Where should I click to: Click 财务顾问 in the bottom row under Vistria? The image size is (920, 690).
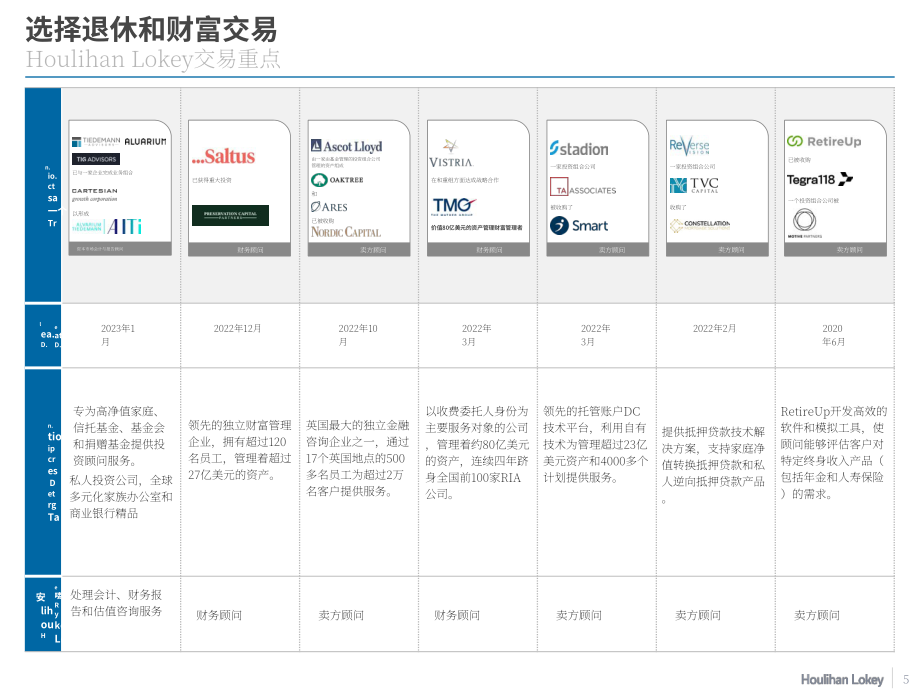coord(457,615)
